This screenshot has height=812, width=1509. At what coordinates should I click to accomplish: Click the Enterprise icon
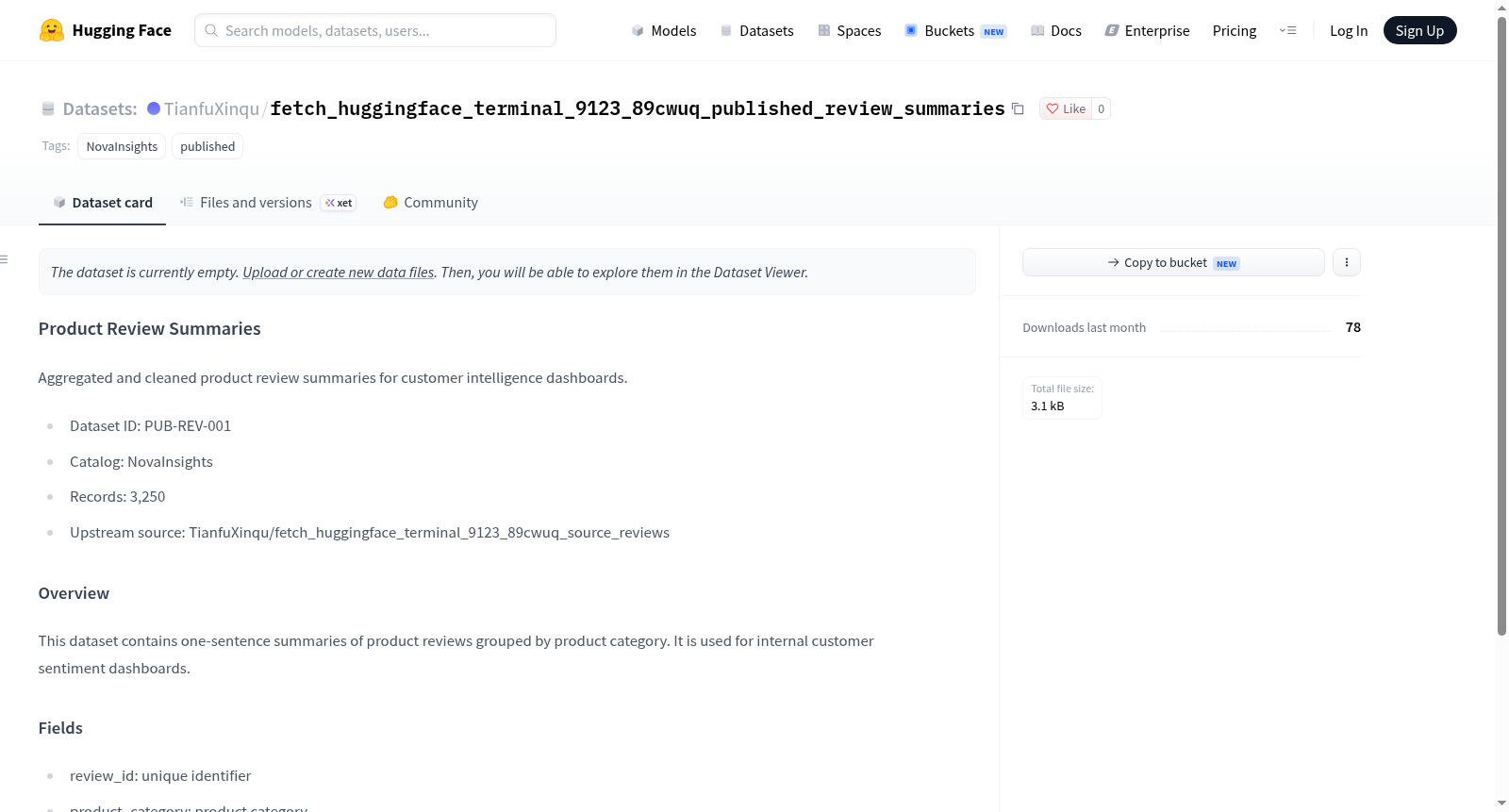point(1112,30)
